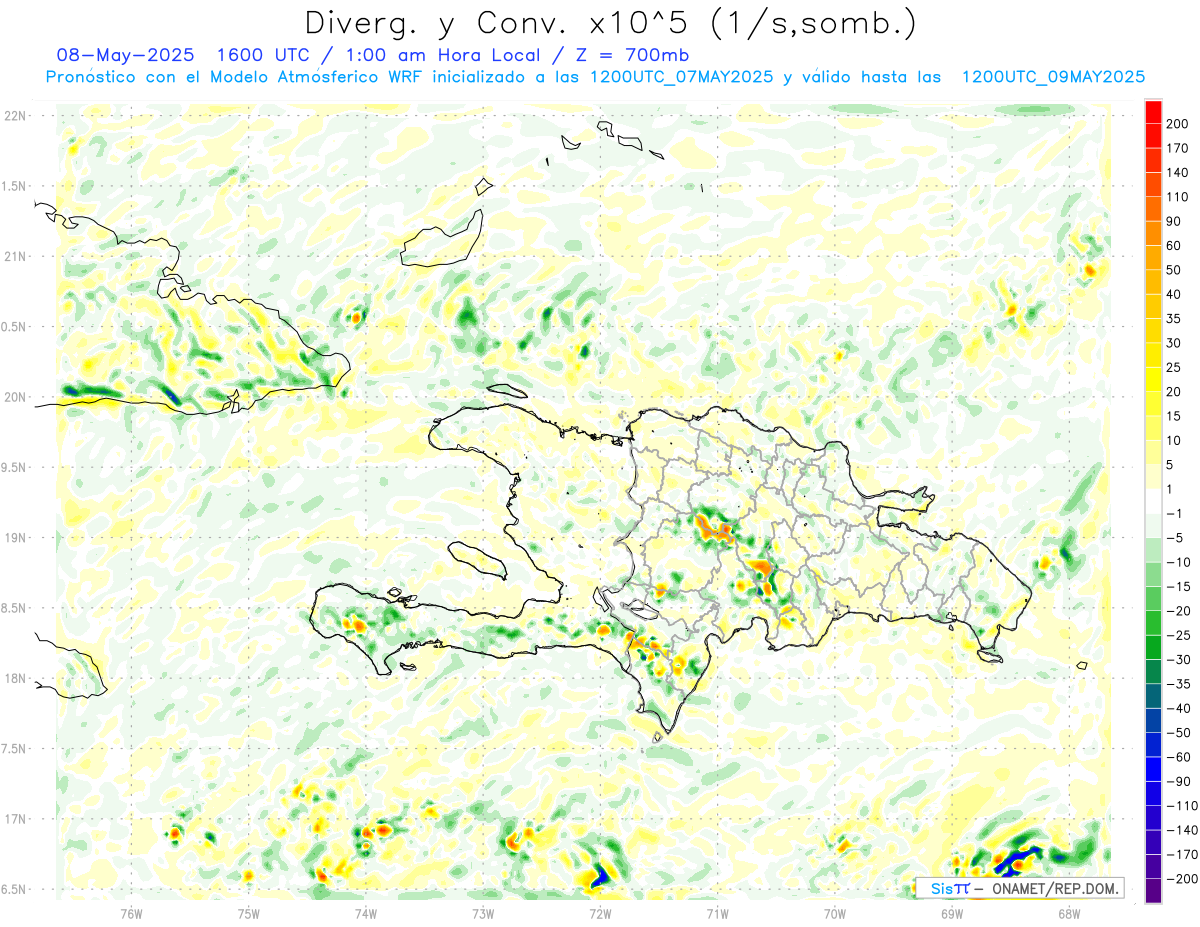Click the colorbar value 60
This screenshot has width=1200, height=927.
[1174, 246]
